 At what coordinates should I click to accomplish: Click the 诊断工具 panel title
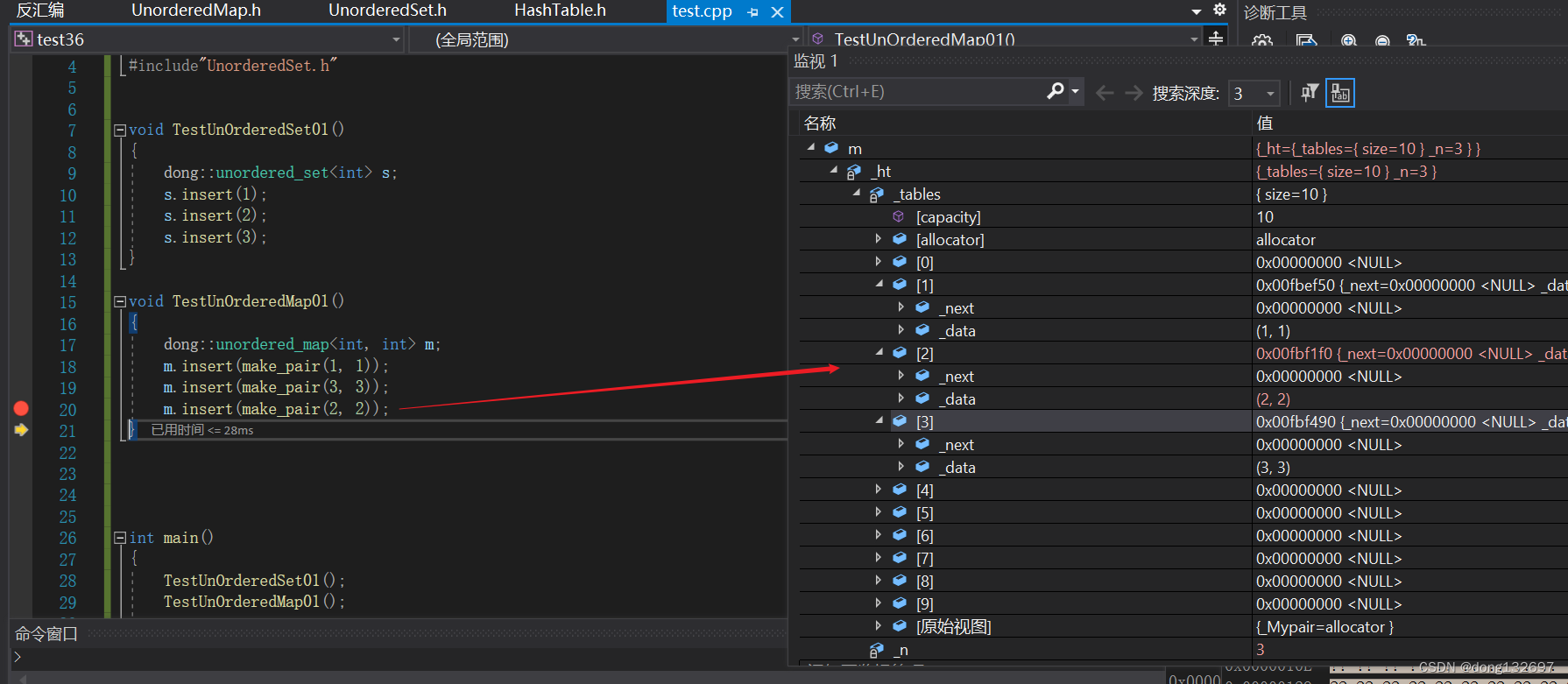coord(1275,12)
